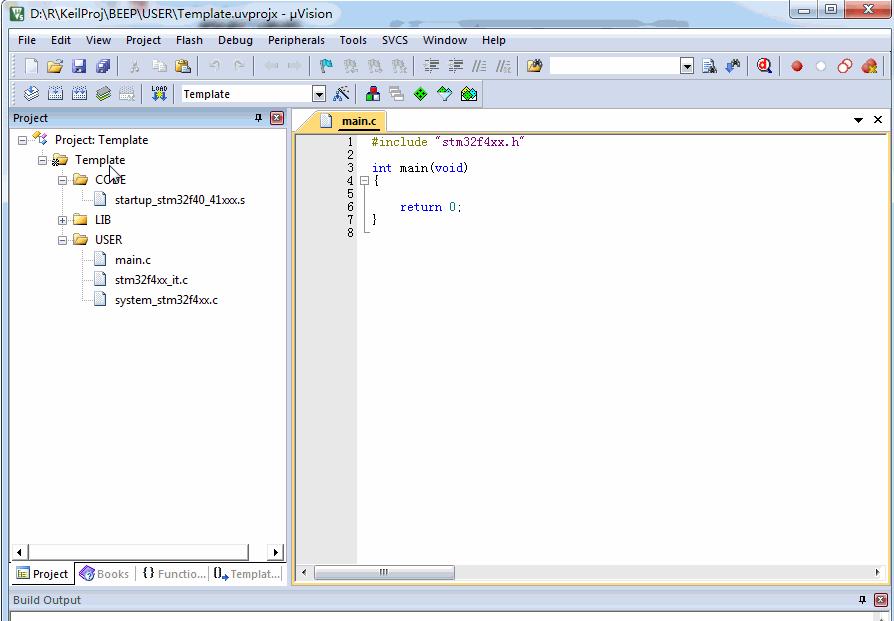Image resolution: width=894 pixels, height=621 pixels.
Task: Build target files icon
Action: pos(55,94)
